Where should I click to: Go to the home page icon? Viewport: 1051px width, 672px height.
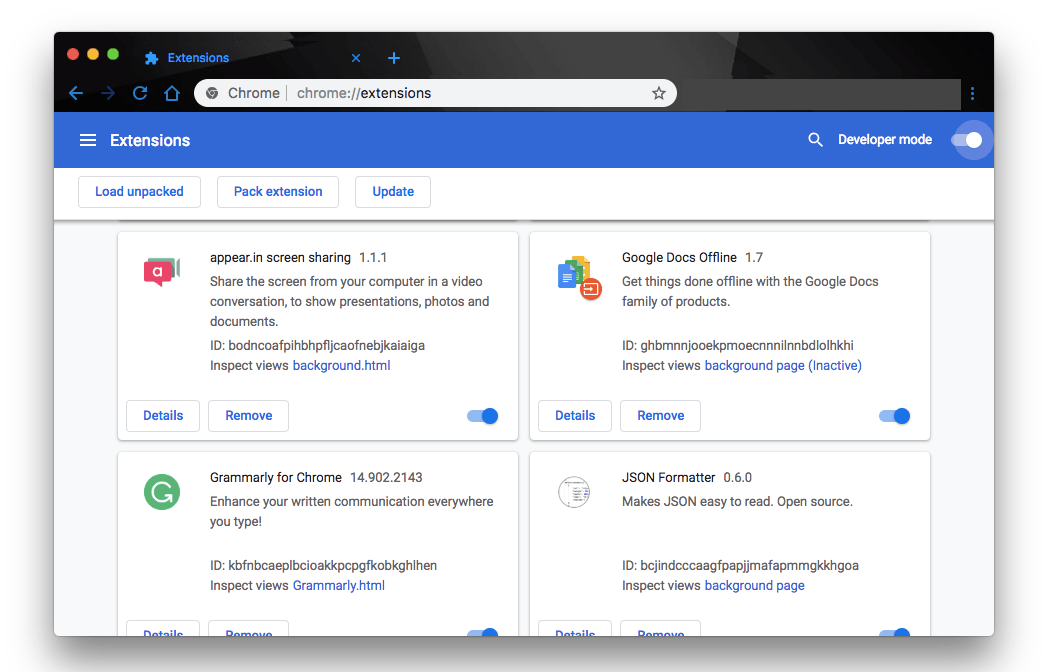(x=172, y=93)
